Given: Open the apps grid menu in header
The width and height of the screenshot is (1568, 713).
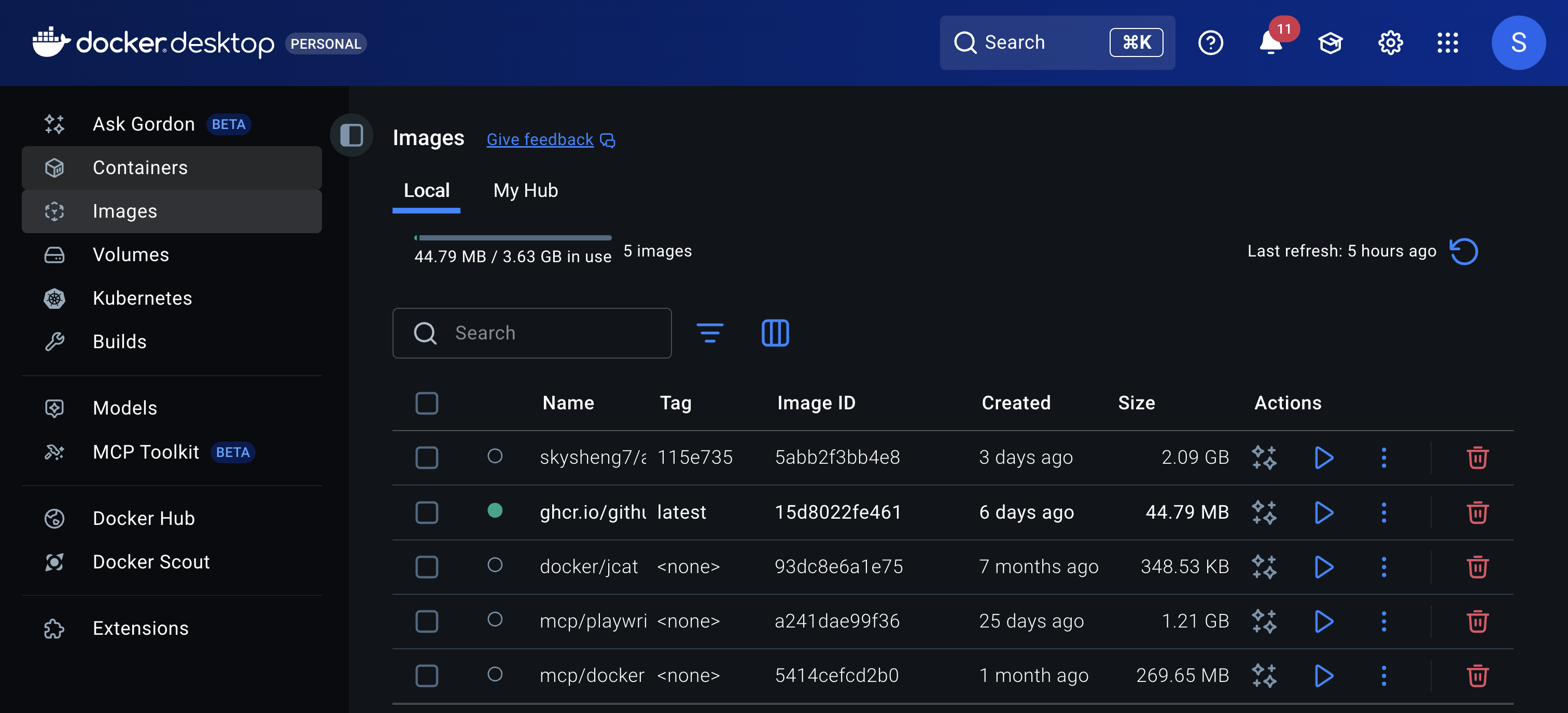Looking at the screenshot, I should (1448, 42).
